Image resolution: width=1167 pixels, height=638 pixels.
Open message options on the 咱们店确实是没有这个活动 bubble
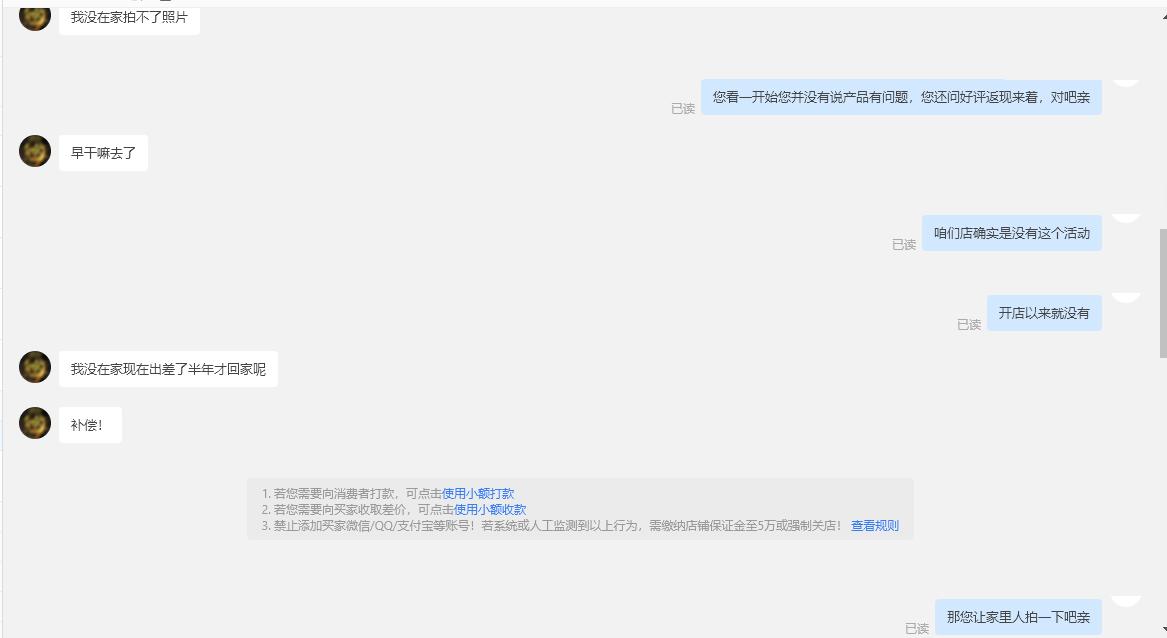1127,215
